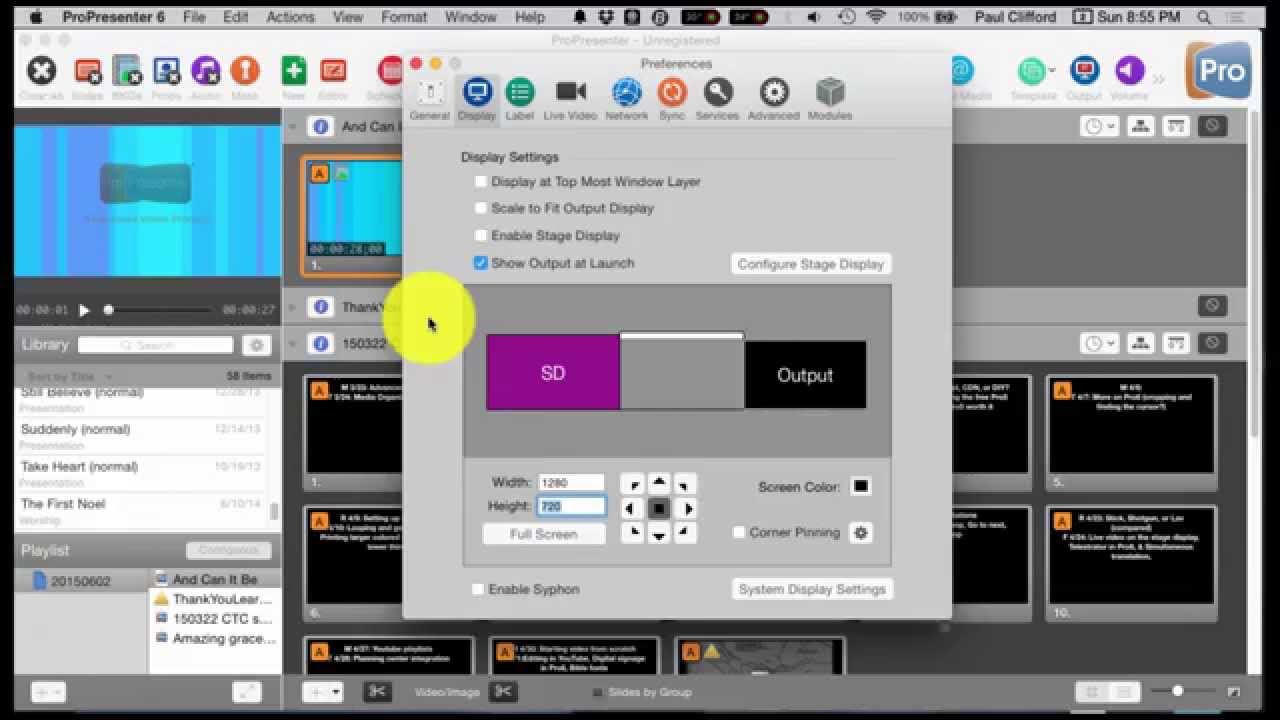1280x720 pixels.
Task: Select Amazing grace in playlist
Action: pyautogui.click(x=216, y=638)
